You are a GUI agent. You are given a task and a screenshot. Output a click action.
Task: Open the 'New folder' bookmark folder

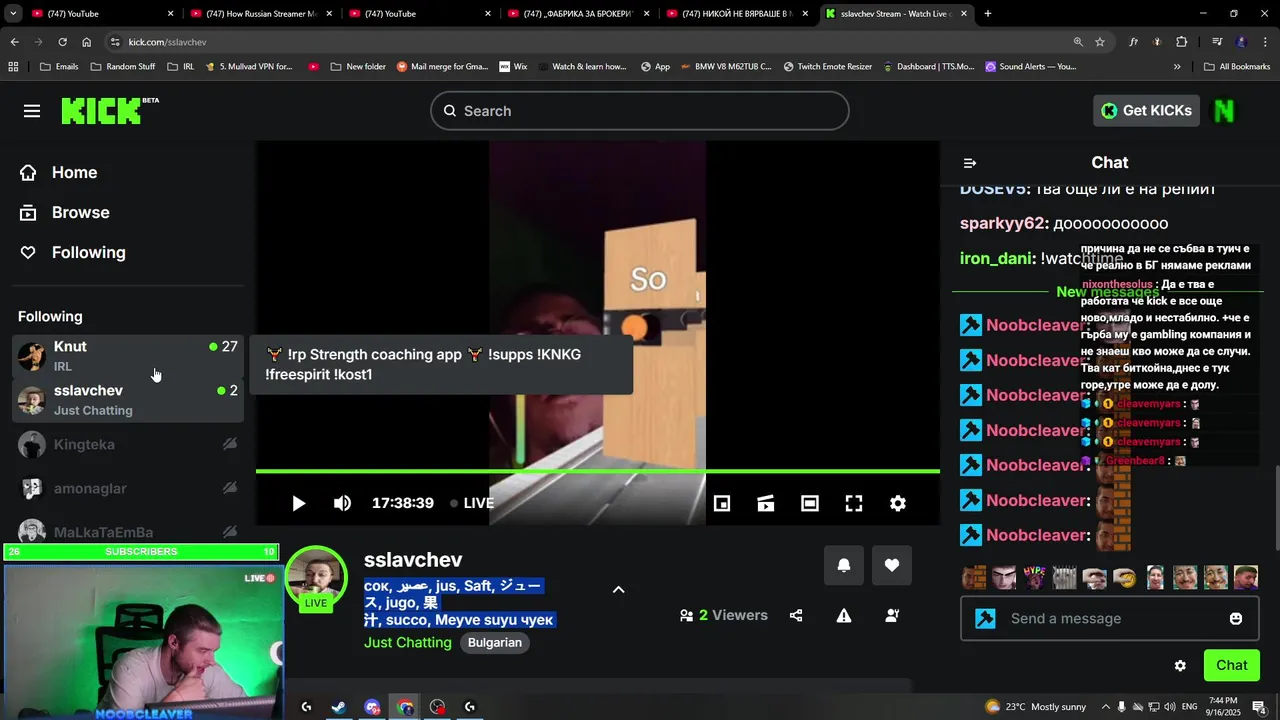(357, 67)
